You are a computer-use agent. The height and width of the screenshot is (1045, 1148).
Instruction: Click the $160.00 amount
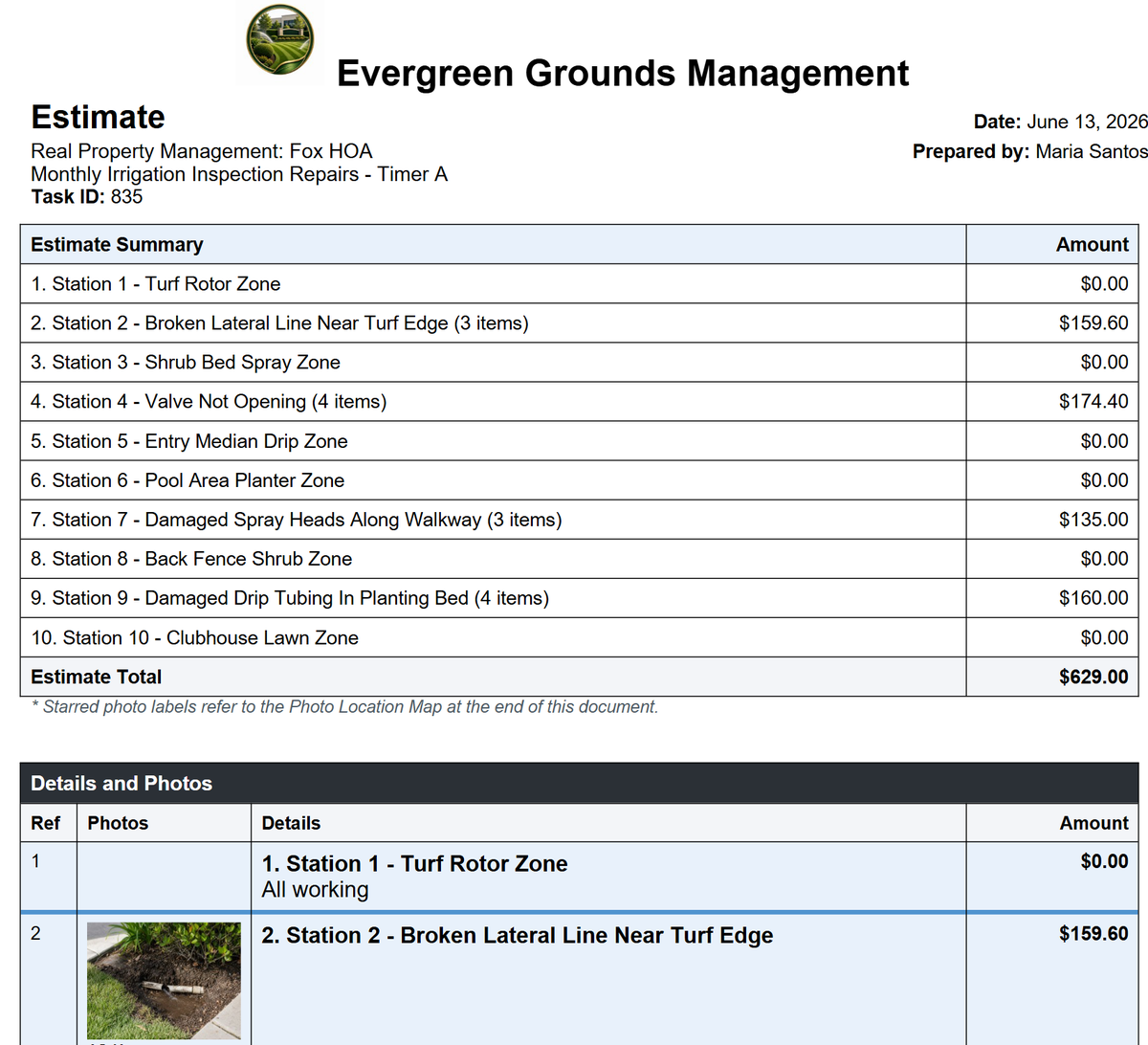(1093, 597)
